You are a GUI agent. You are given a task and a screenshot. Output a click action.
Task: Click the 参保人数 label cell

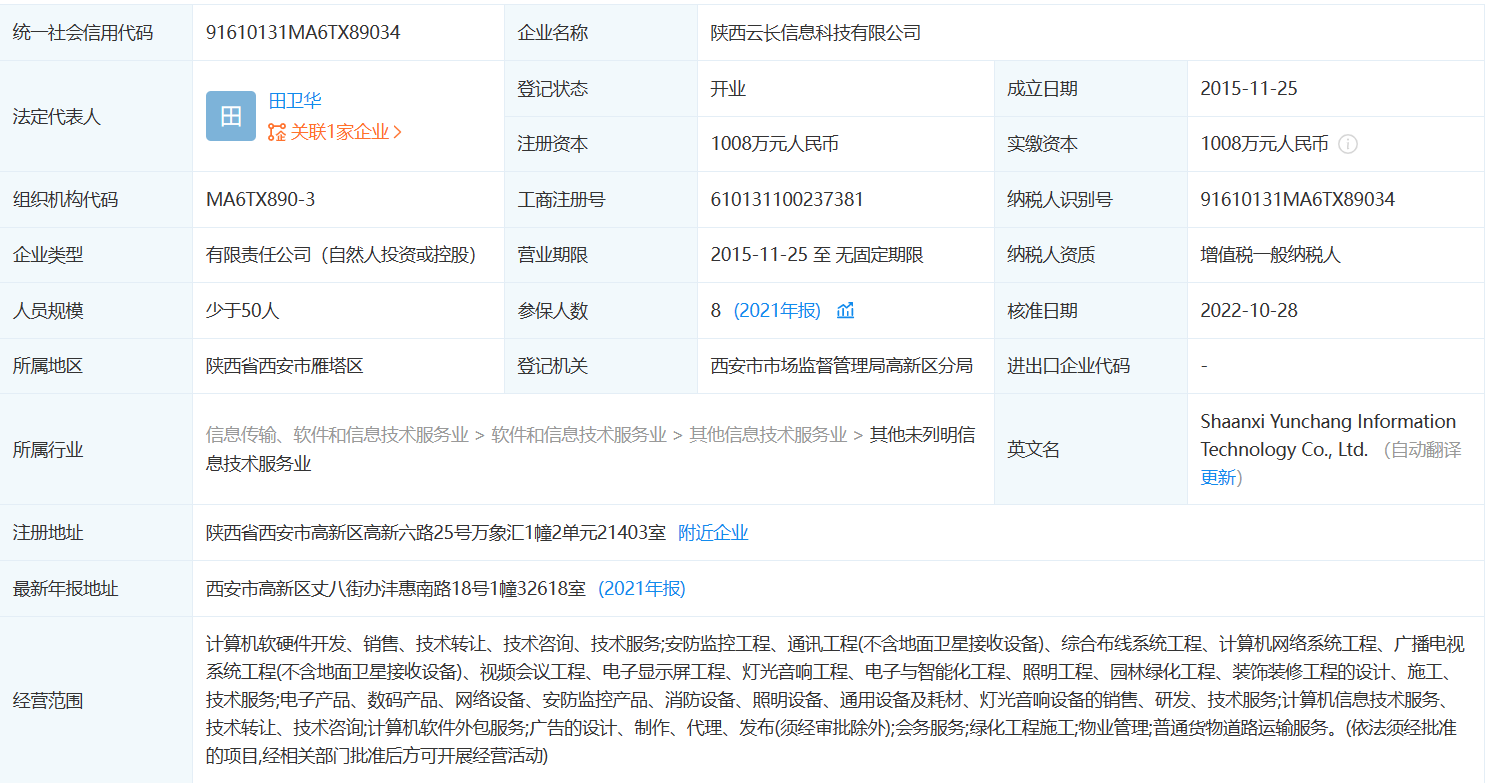pos(601,310)
